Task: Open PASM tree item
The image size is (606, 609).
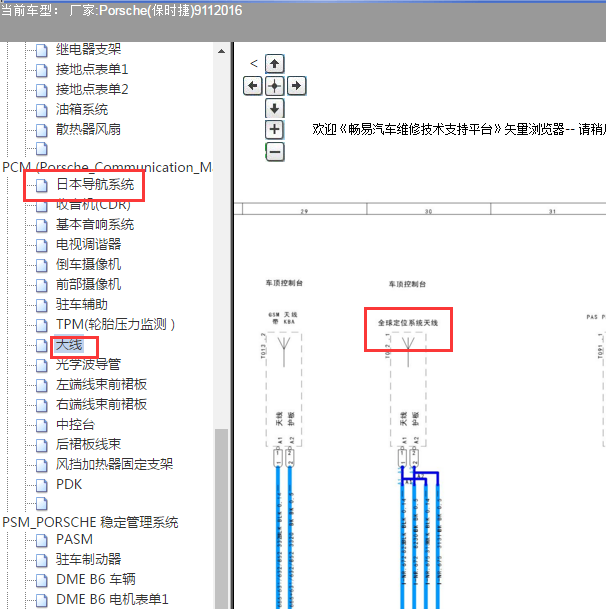Action: click(74, 539)
